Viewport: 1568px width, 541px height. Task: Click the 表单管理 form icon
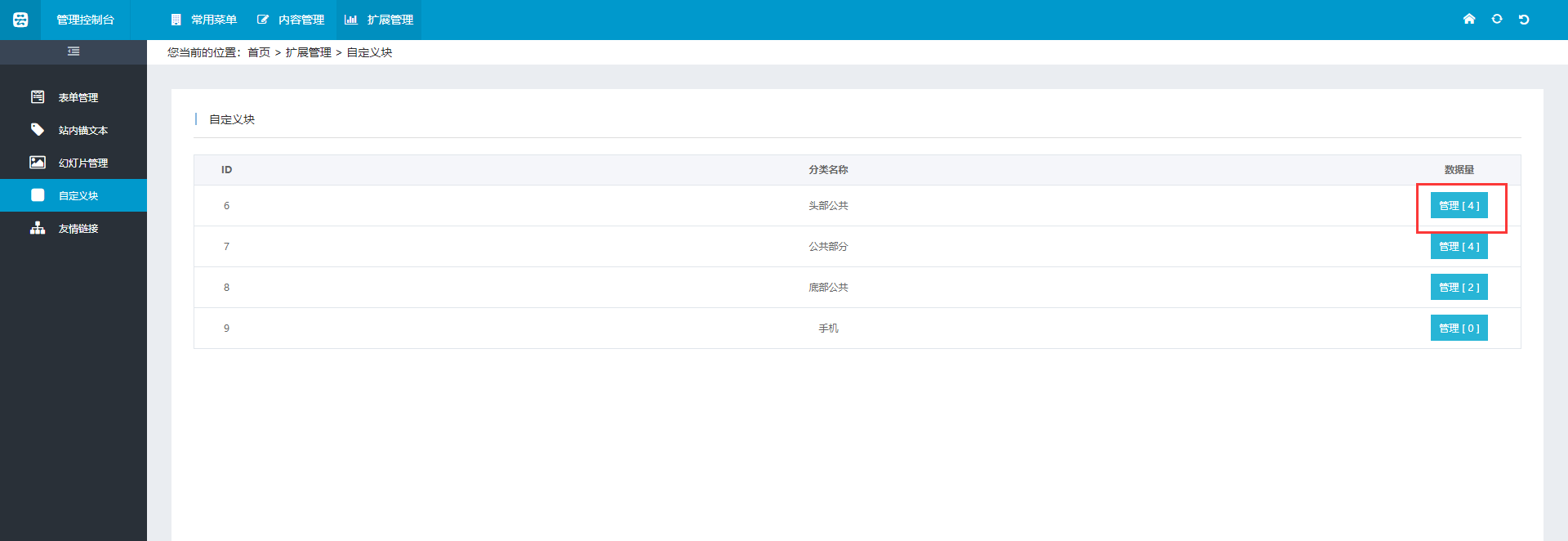(38, 96)
